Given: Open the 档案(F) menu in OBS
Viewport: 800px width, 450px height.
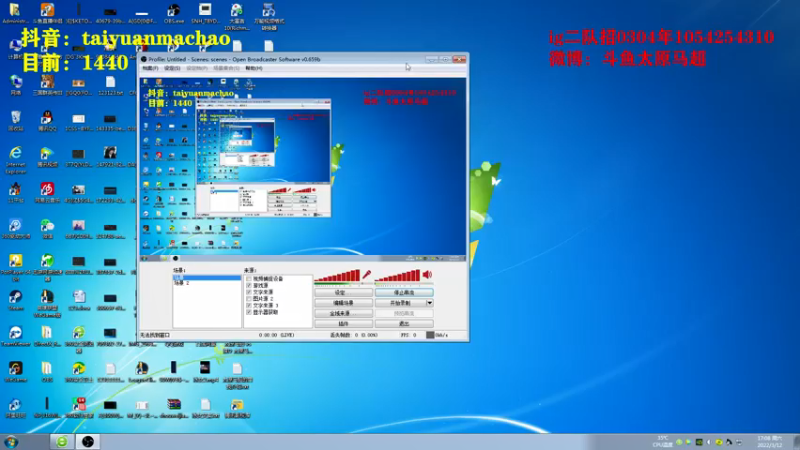Looking at the screenshot, I should coord(151,68).
